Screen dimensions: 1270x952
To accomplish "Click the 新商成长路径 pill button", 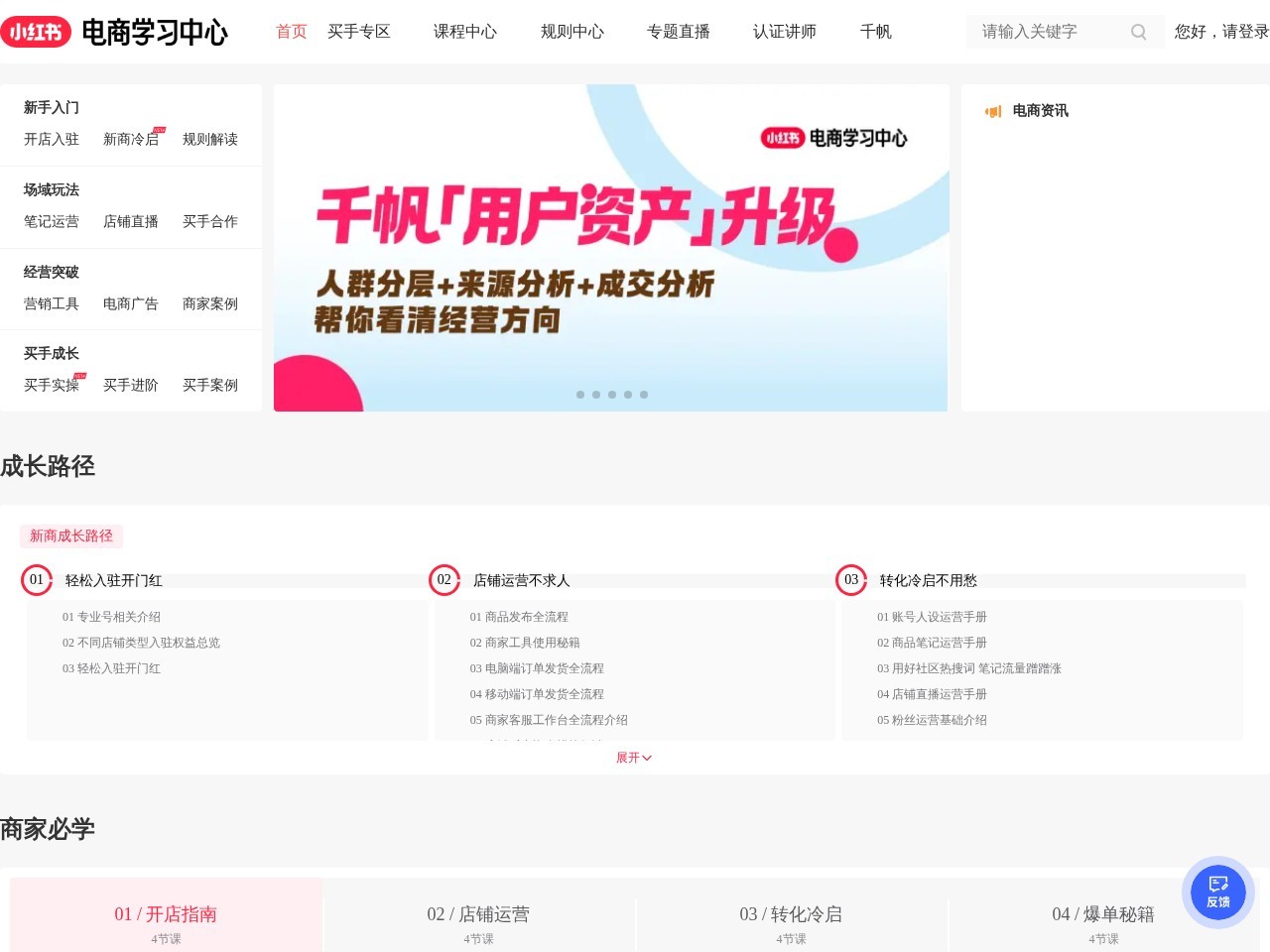I will (71, 535).
